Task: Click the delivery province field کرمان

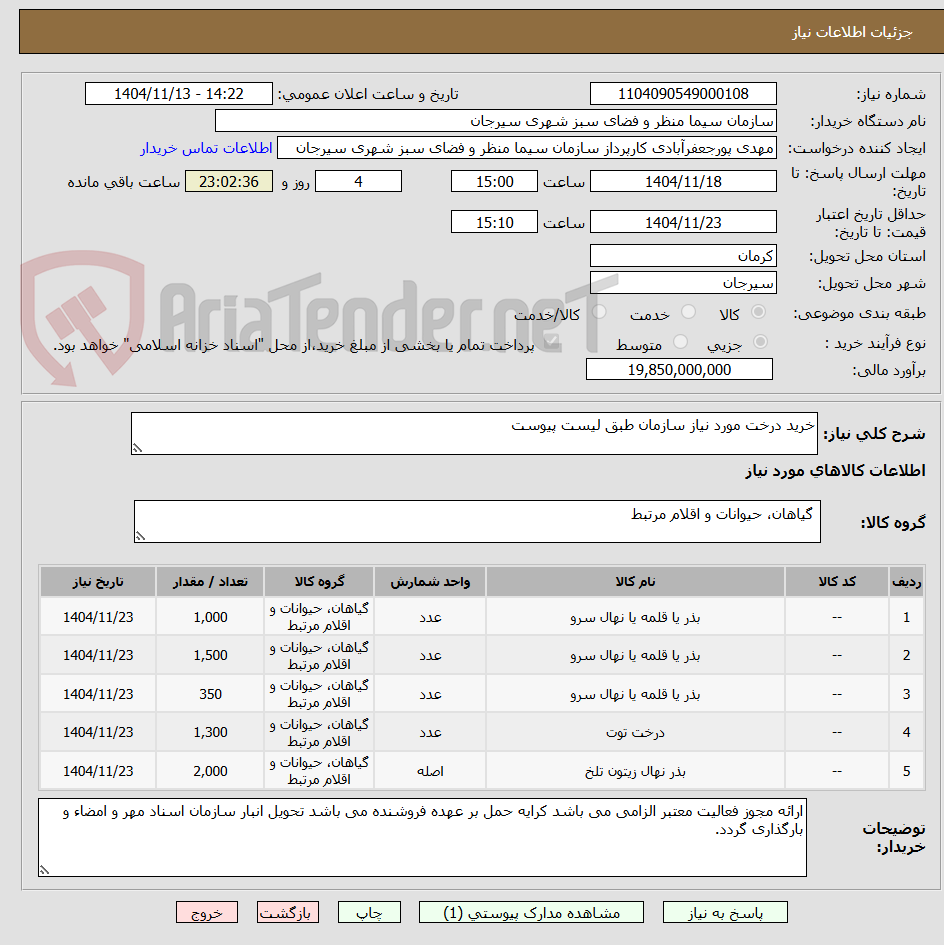Action: coord(683,256)
